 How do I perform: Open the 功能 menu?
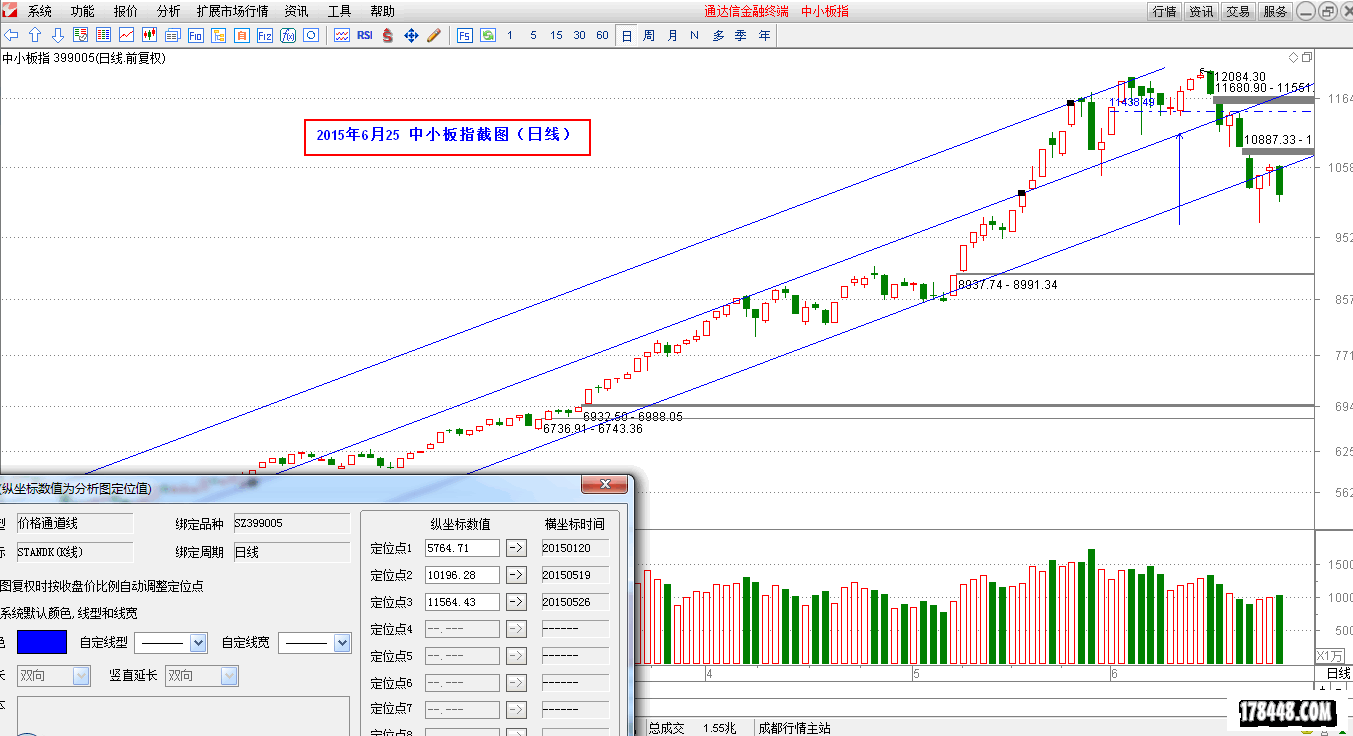83,11
